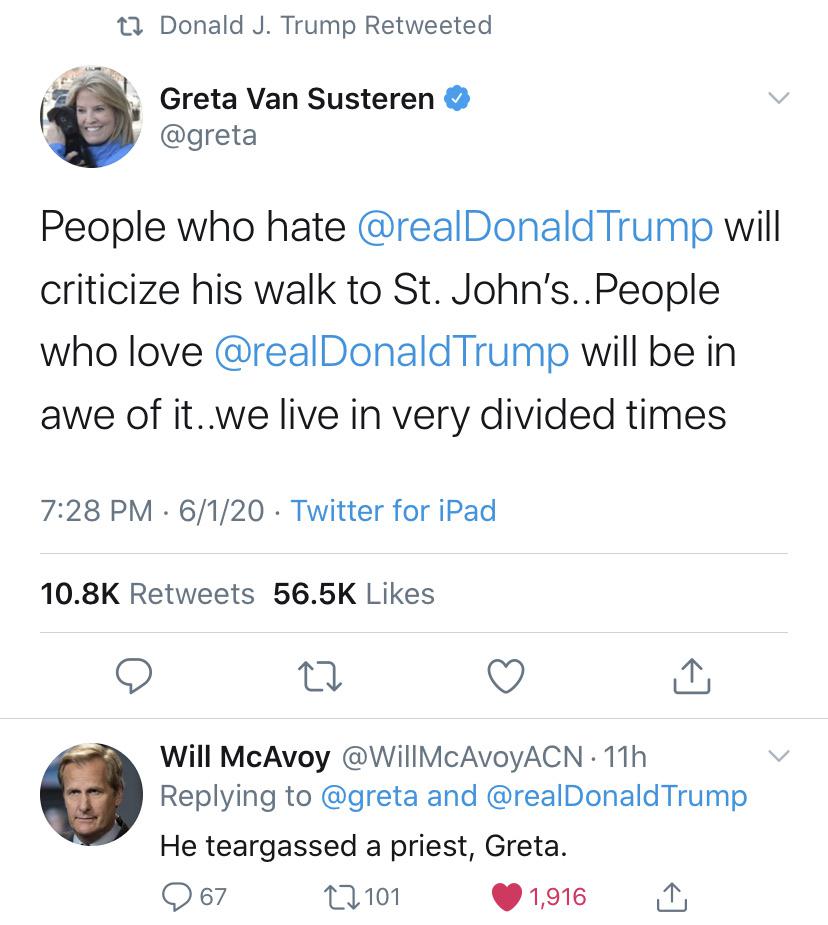Like Greta's tweet with the heart icon
The height and width of the screenshot is (925, 828).
tap(505, 675)
